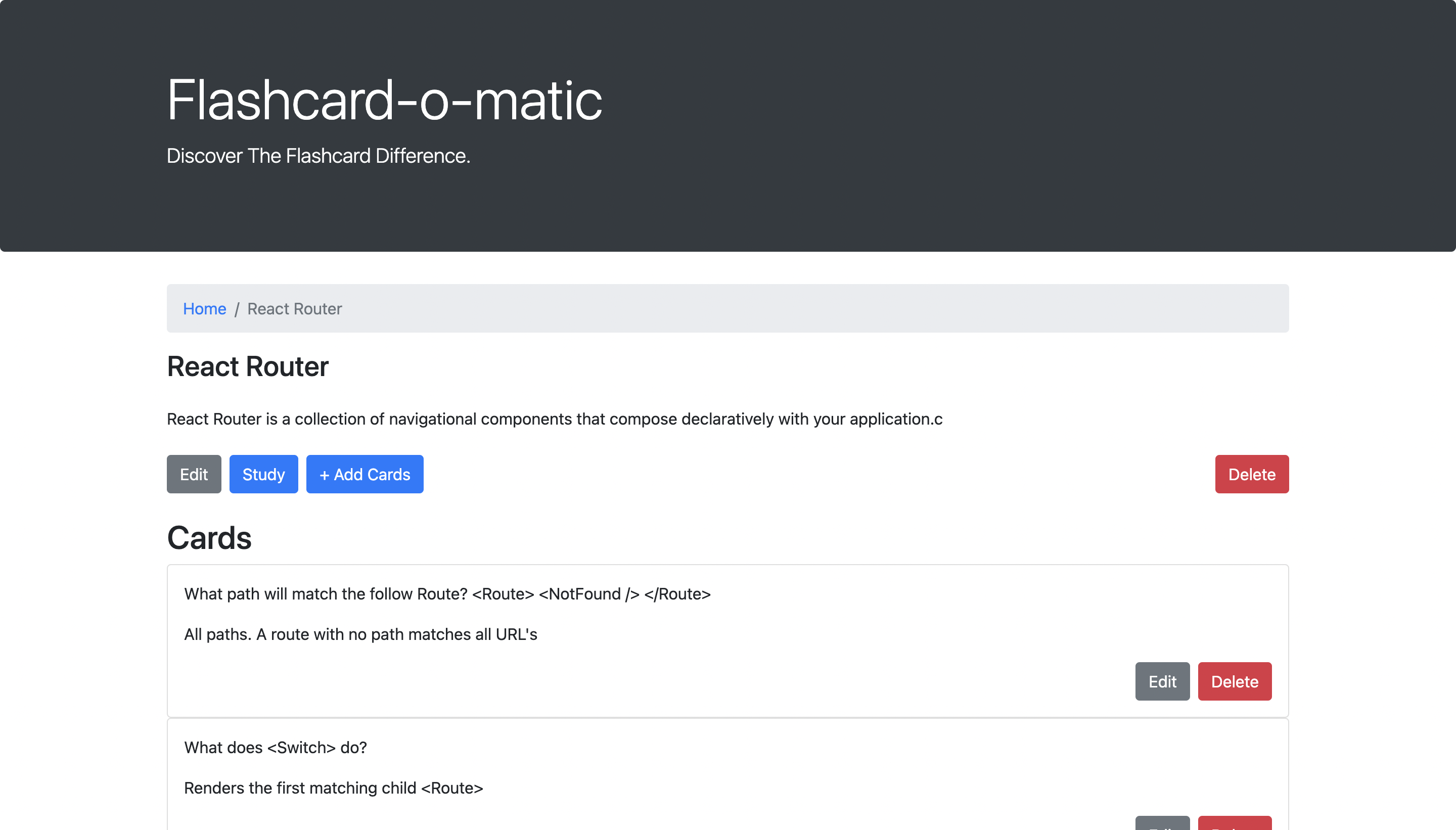
Task: Start studying the React Router deck
Action: (x=263, y=474)
